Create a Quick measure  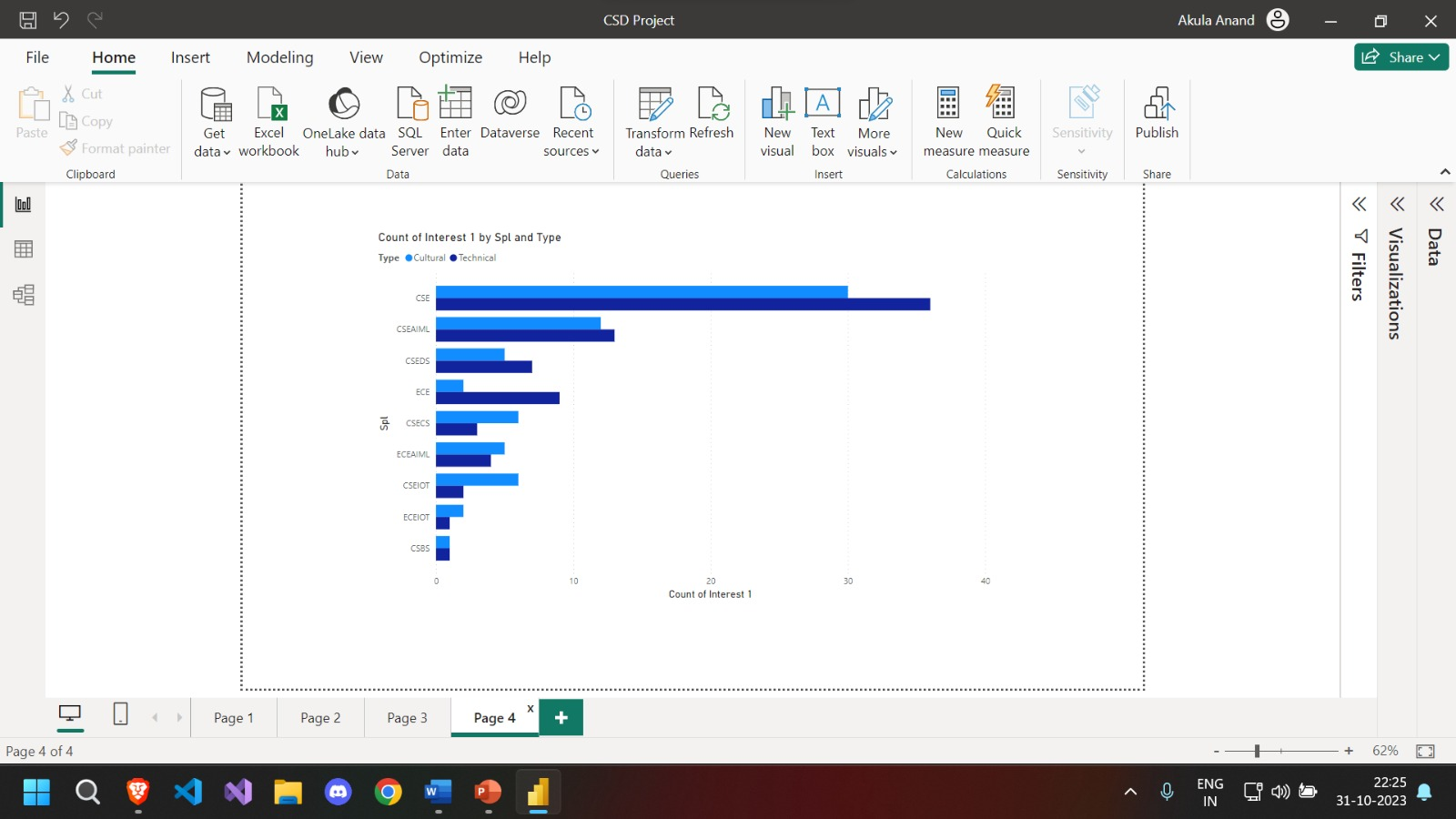[x=1004, y=122]
